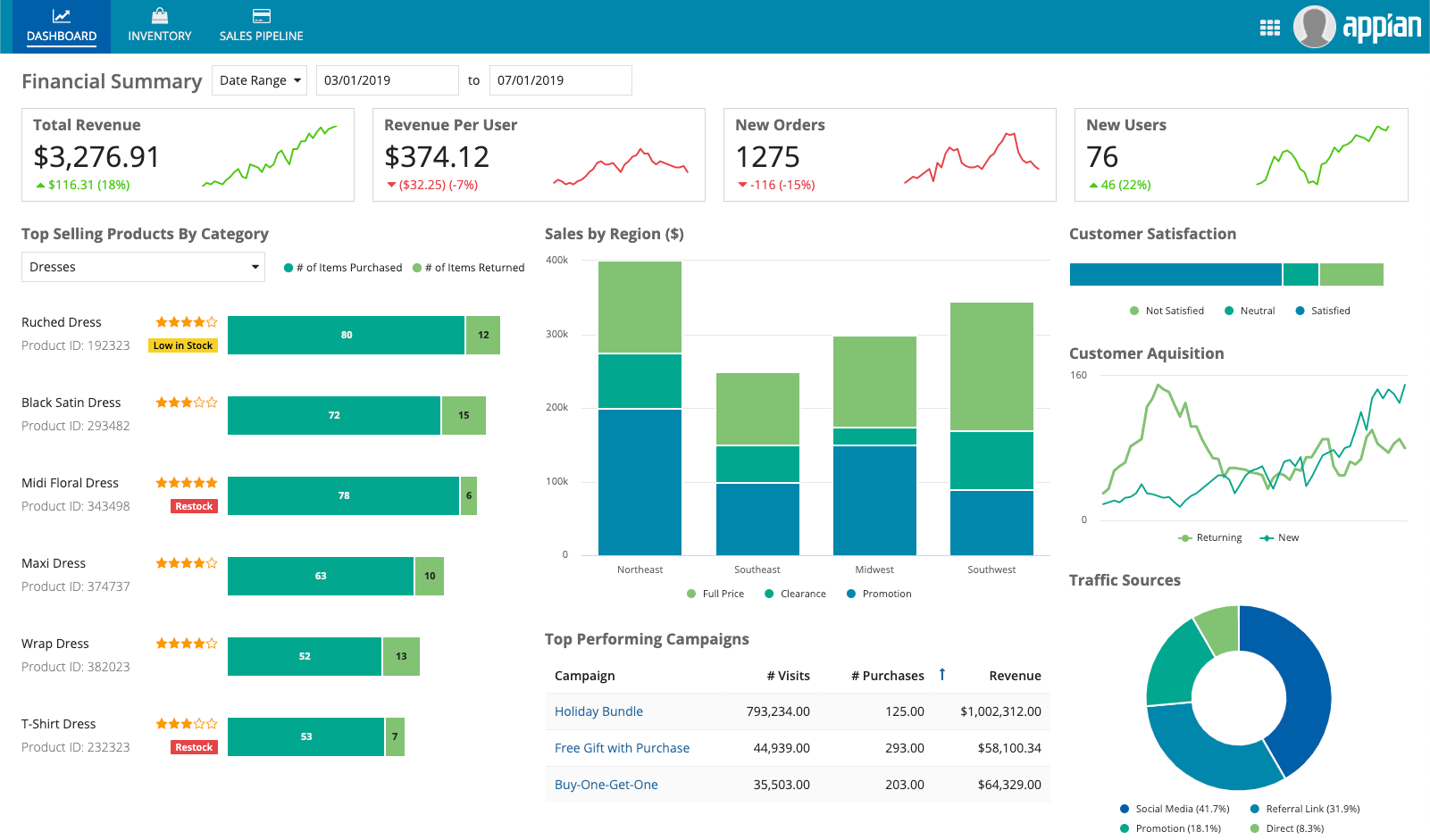Image resolution: width=1430 pixels, height=840 pixels.
Task: Click T-Shirt Dress Restock badge
Action: [194, 747]
